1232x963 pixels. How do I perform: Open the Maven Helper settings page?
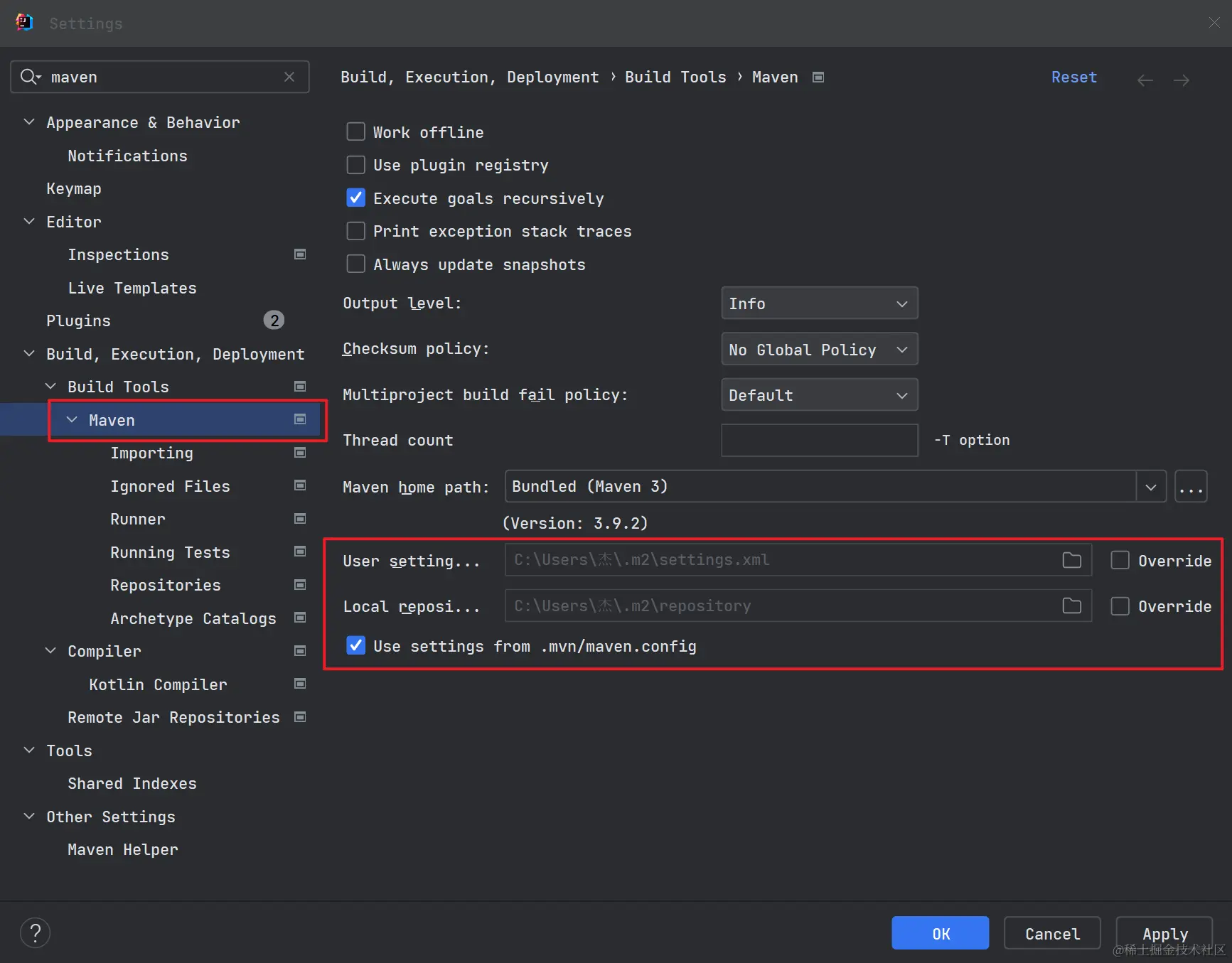[123, 849]
